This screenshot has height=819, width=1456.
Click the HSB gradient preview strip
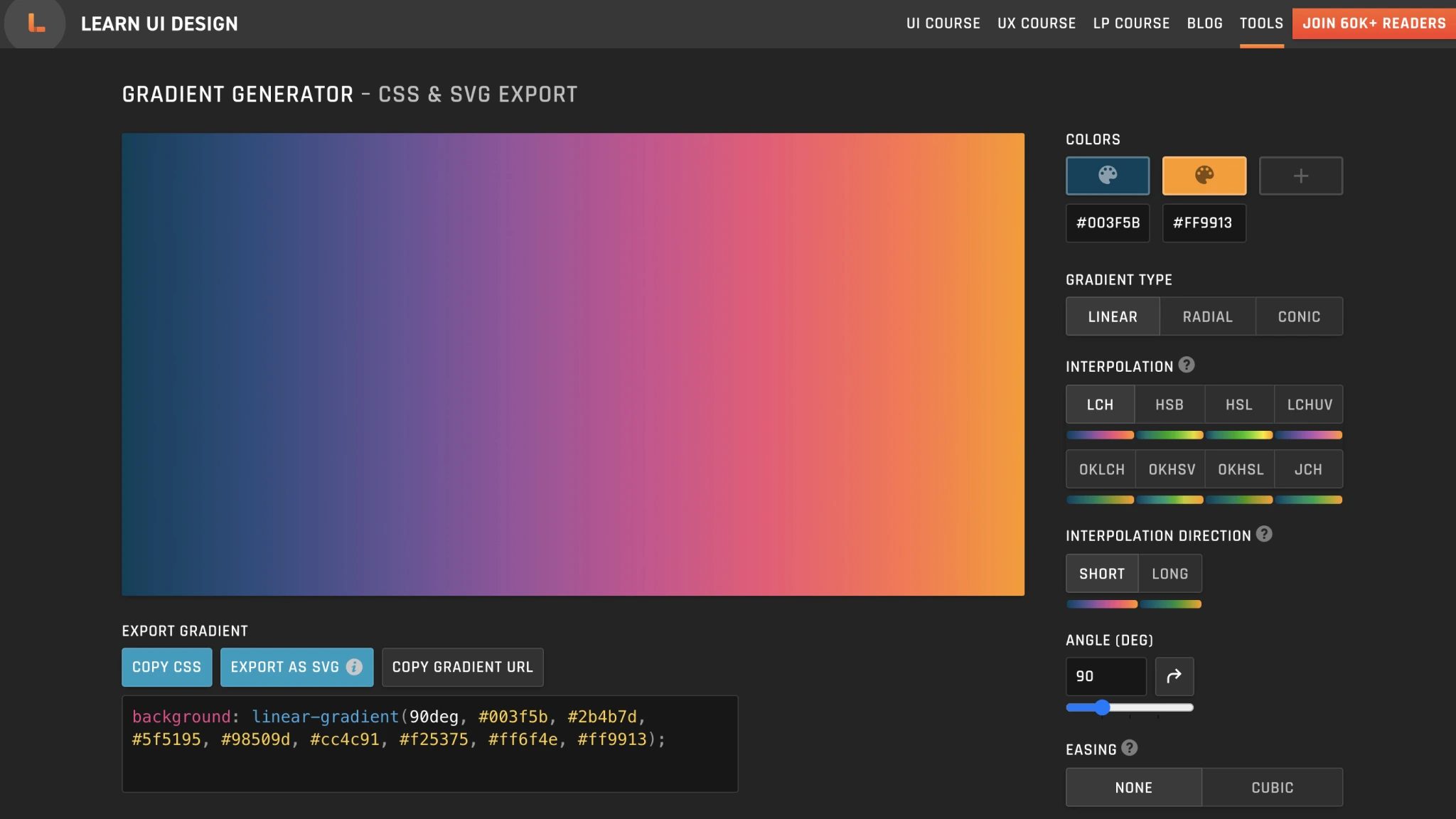[1169, 435]
